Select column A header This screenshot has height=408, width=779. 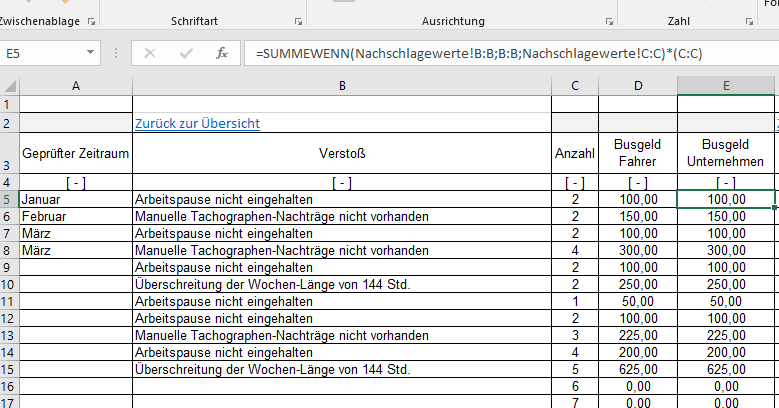tap(76, 86)
